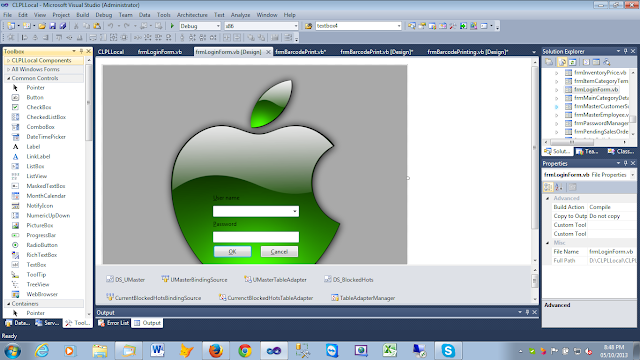Click the Start Debugging play icon
This screenshot has width=640, height=360.
click(172, 26)
